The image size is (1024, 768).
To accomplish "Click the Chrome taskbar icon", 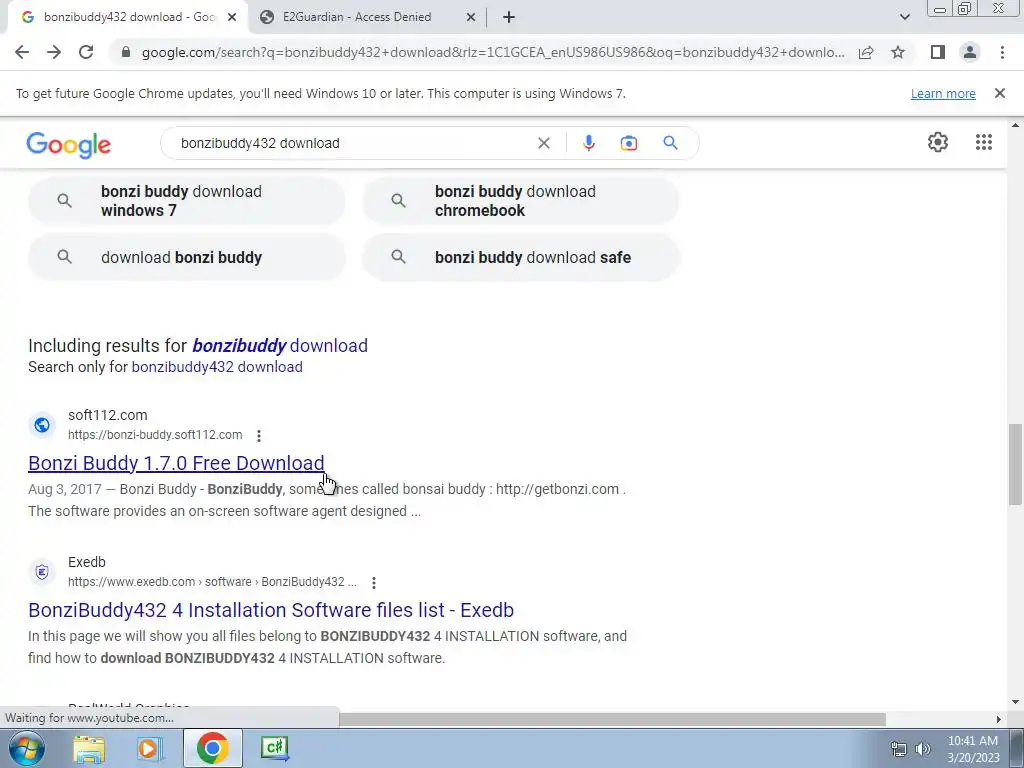I will [212, 748].
